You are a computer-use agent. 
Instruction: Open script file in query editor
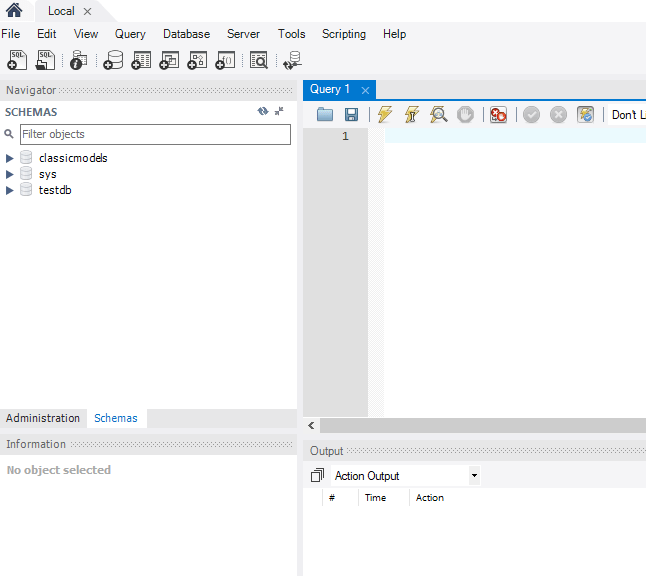point(325,115)
